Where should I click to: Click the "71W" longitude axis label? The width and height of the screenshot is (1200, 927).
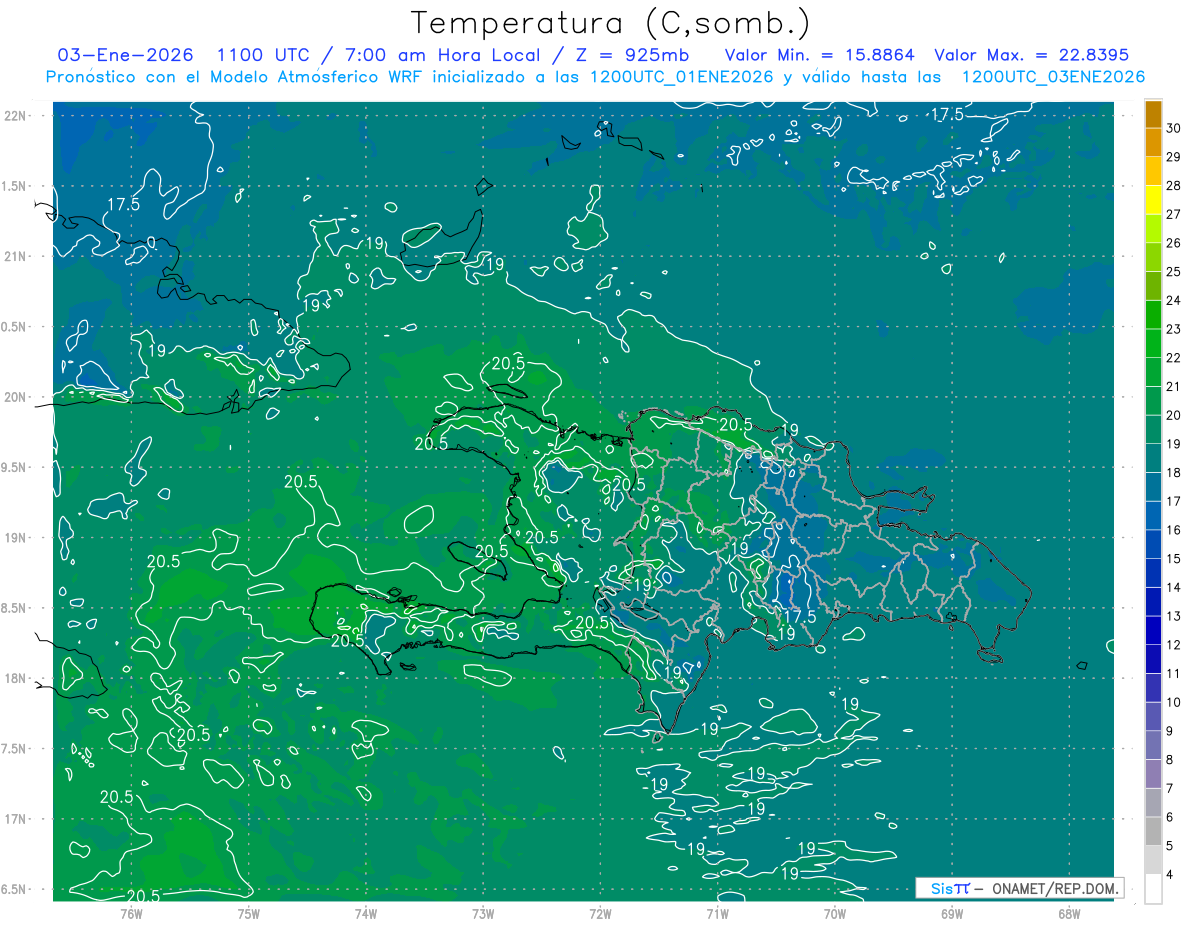[717, 913]
